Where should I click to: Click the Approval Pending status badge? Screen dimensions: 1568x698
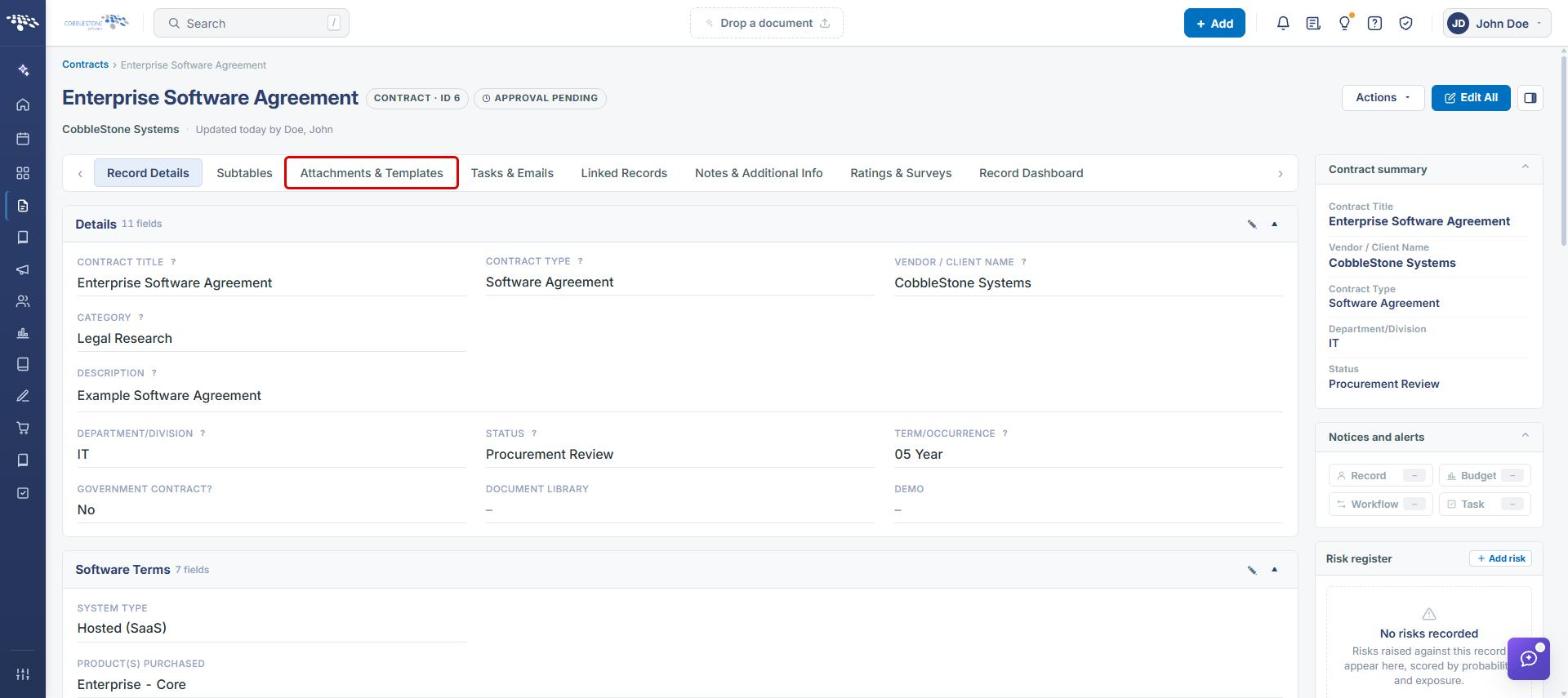540,98
